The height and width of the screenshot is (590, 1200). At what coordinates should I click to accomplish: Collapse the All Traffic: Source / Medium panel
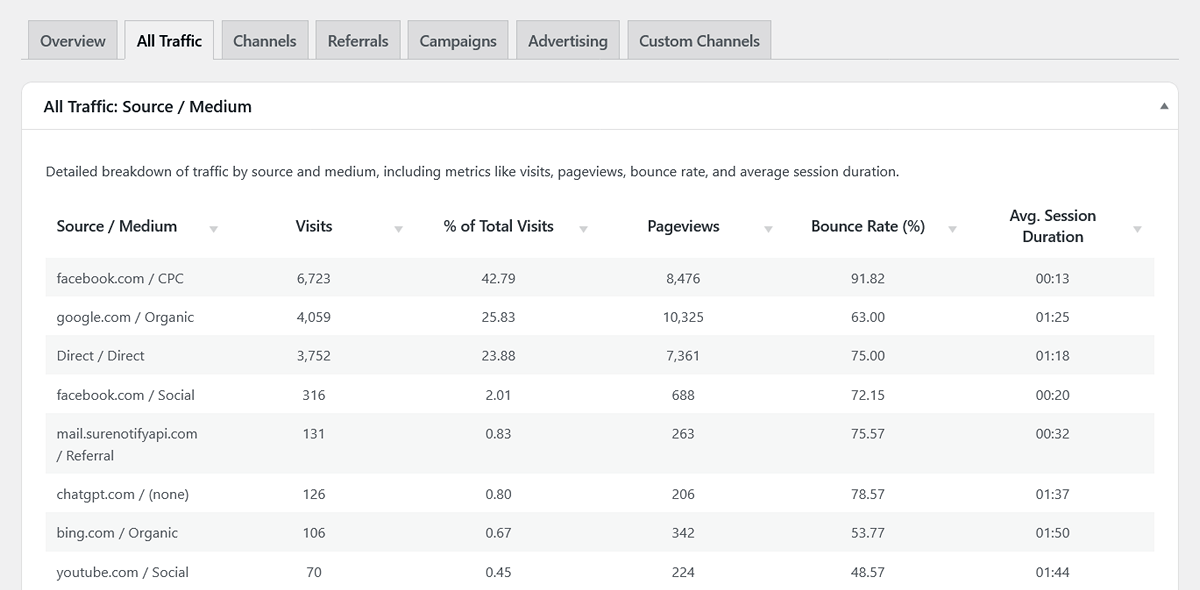point(1163,103)
